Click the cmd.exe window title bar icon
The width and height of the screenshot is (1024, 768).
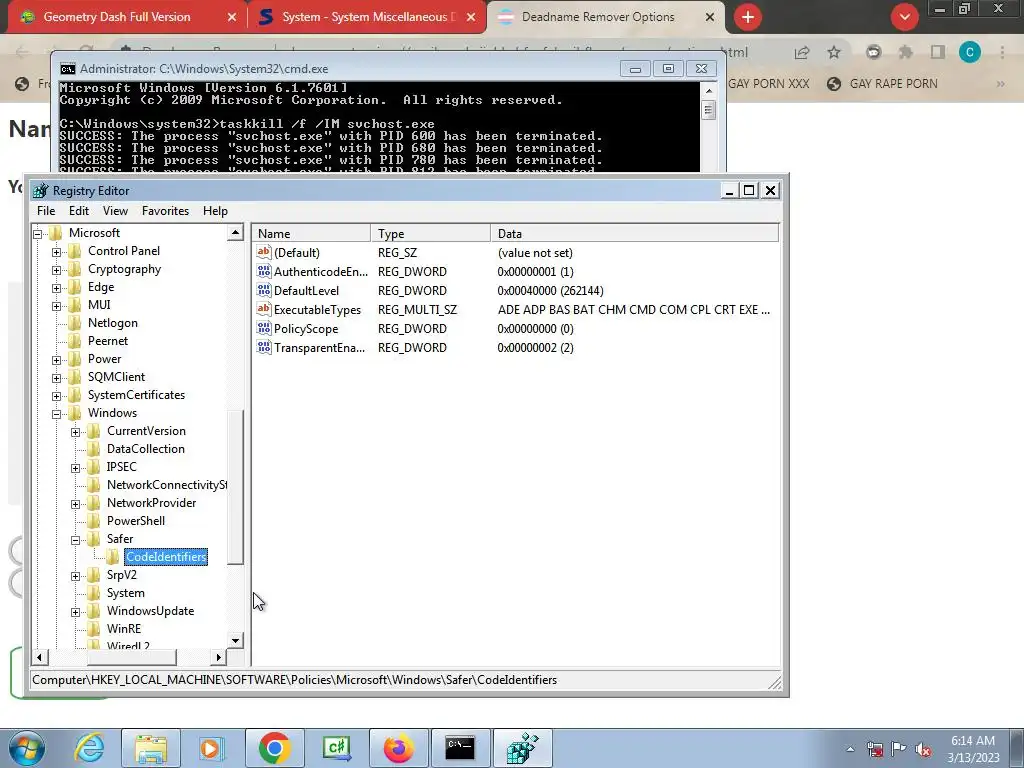coord(67,69)
